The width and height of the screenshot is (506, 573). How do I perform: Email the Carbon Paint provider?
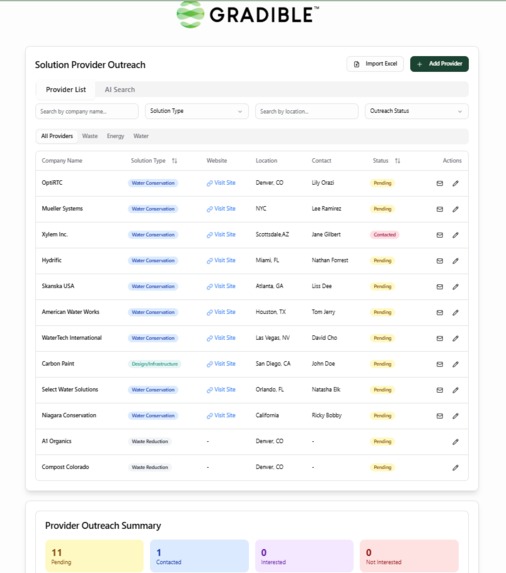(x=440, y=364)
